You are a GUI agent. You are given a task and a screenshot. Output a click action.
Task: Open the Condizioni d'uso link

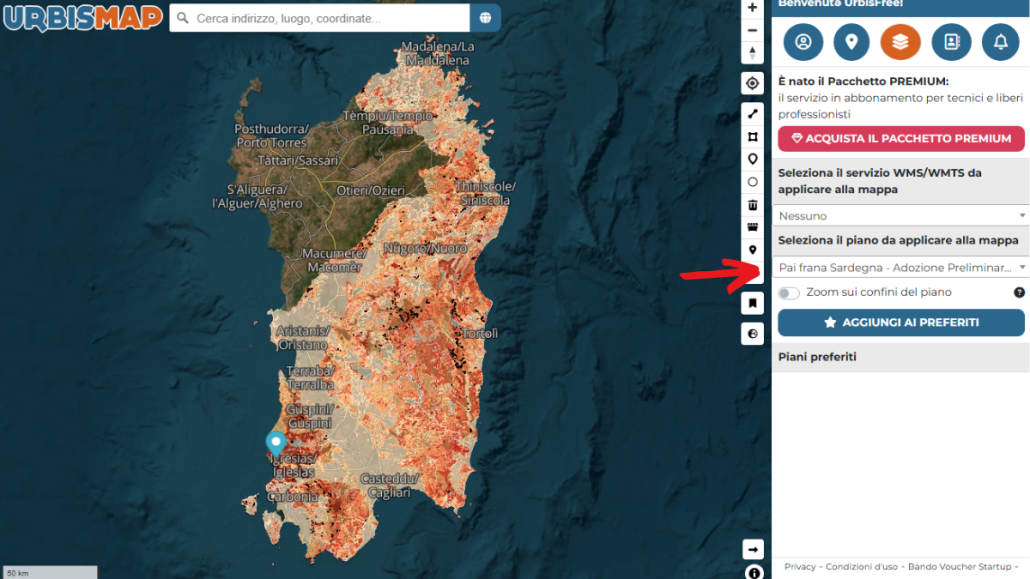click(x=861, y=567)
